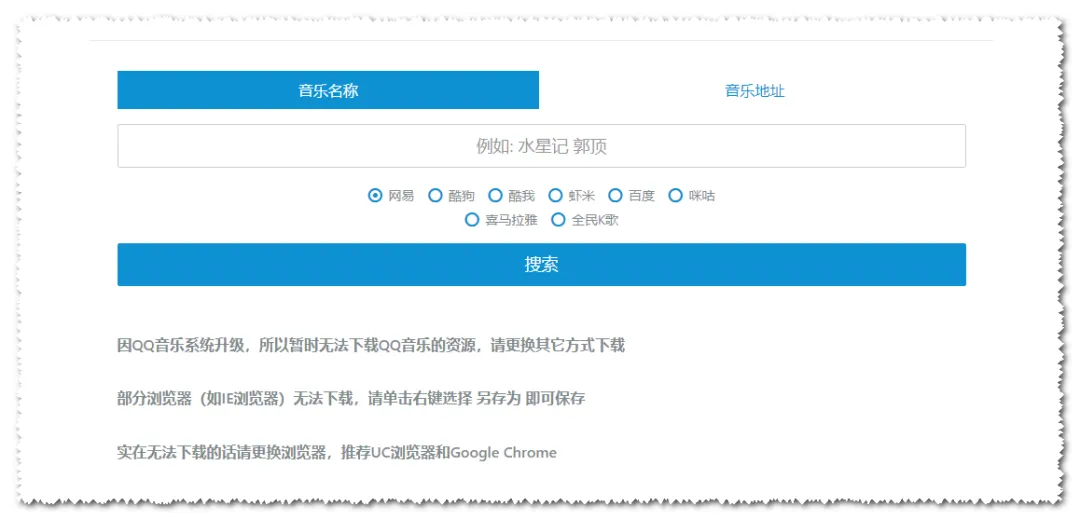This screenshot has width=1080, height=520.
Task: Focus the 例如: 水星记 郭顶 search field
Action: click(541, 146)
